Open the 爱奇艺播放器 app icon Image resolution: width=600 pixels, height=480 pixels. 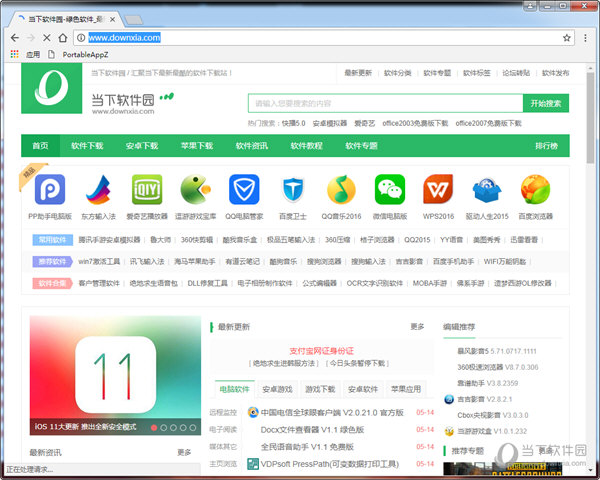[x=147, y=189]
